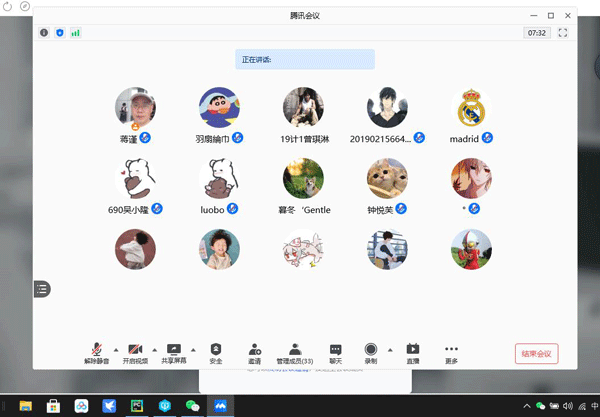600x417 pixels.
Task: Open video options arrow beside 开启视频
Action: (153, 349)
